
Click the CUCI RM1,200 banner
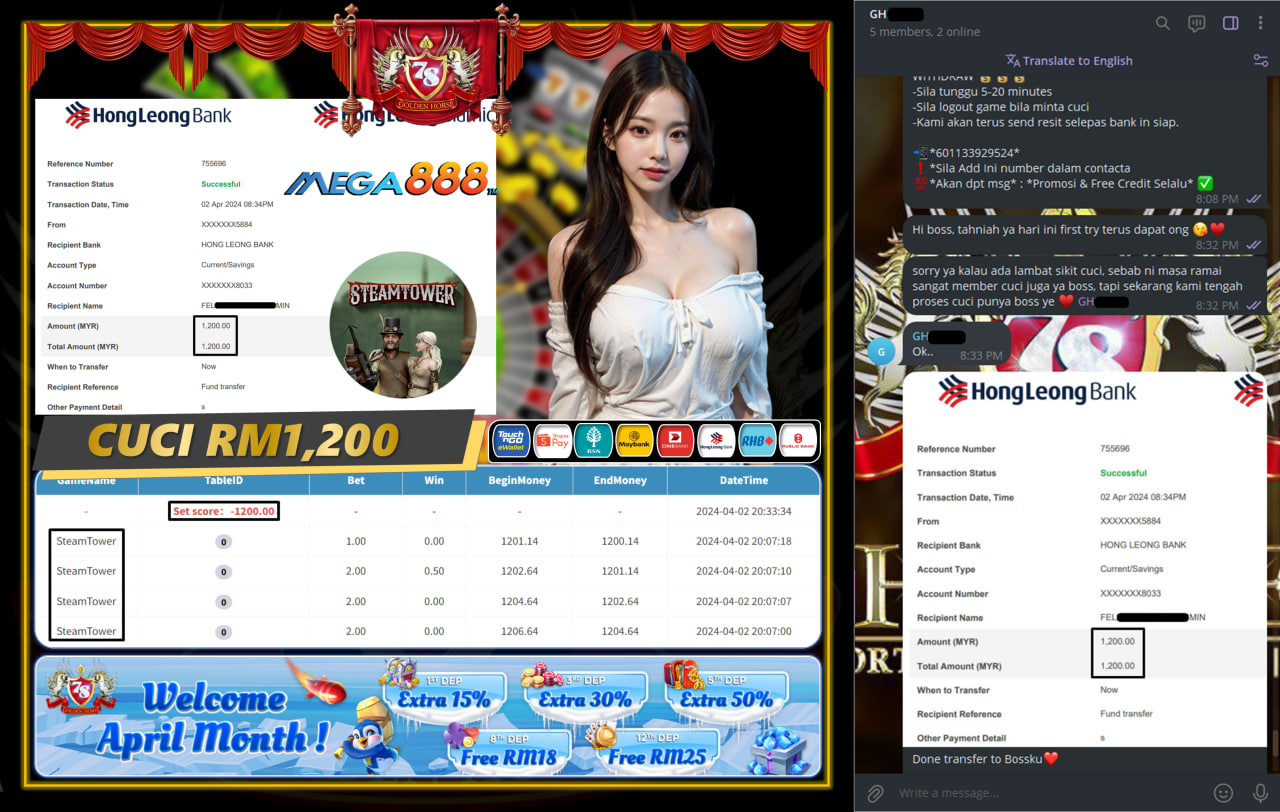tap(242, 441)
